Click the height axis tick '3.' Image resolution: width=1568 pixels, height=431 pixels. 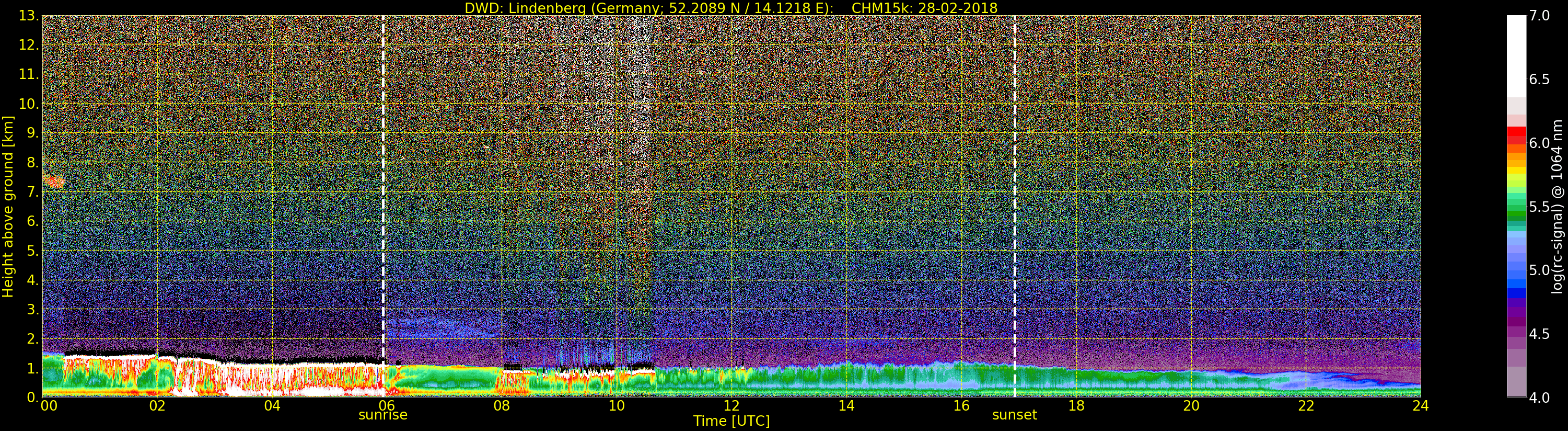point(32,309)
